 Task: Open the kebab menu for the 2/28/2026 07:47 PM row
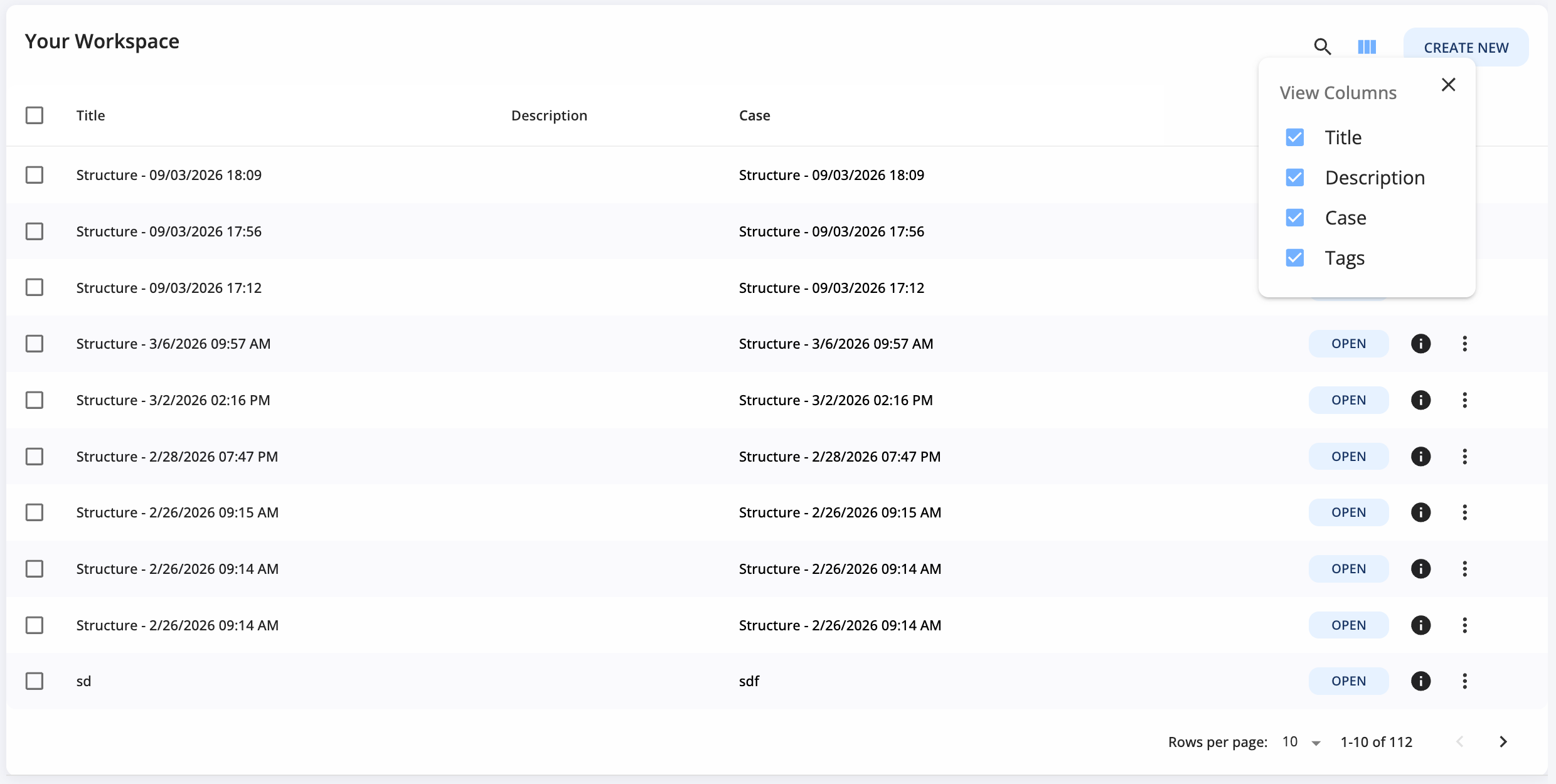click(x=1464, y=457)
